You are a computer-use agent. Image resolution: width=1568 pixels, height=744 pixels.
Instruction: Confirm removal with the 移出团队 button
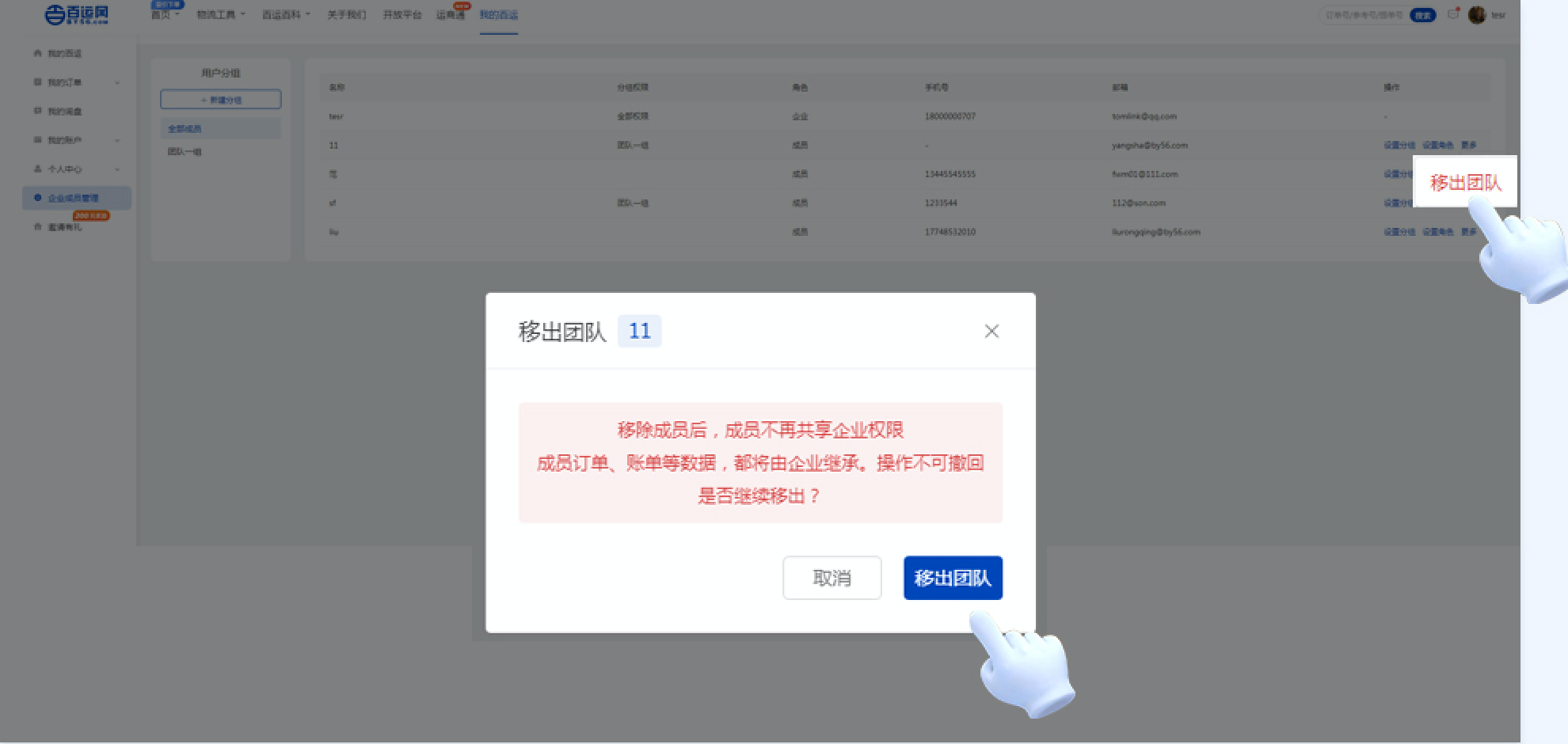pyautogui.click(x=953, y=578)
